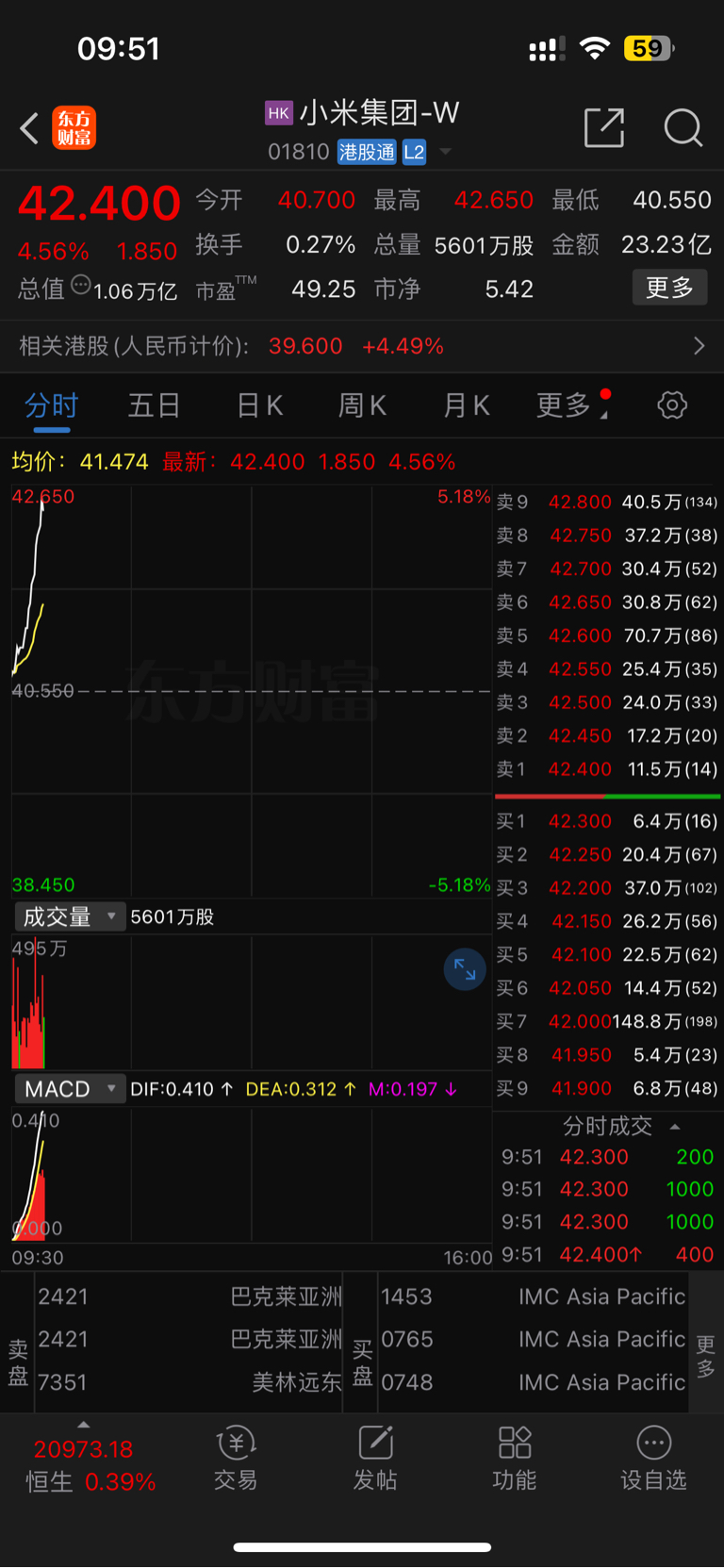The width and height of the screenshot is (724, 1568).
Task: Switch to the 月K tab
Action: 467,405
